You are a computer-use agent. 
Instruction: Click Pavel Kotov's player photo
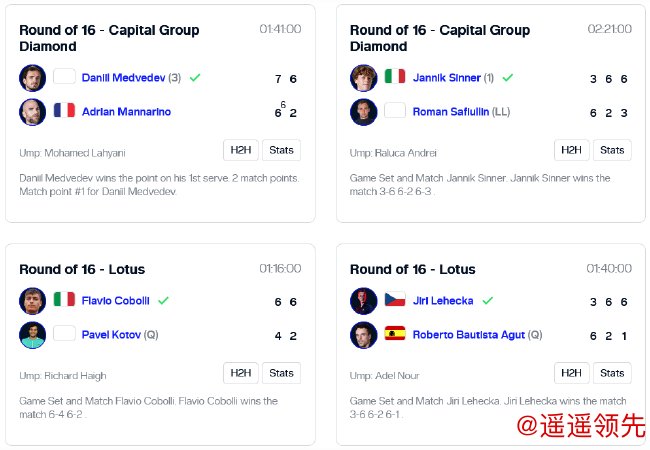click(x=33, y=335)
